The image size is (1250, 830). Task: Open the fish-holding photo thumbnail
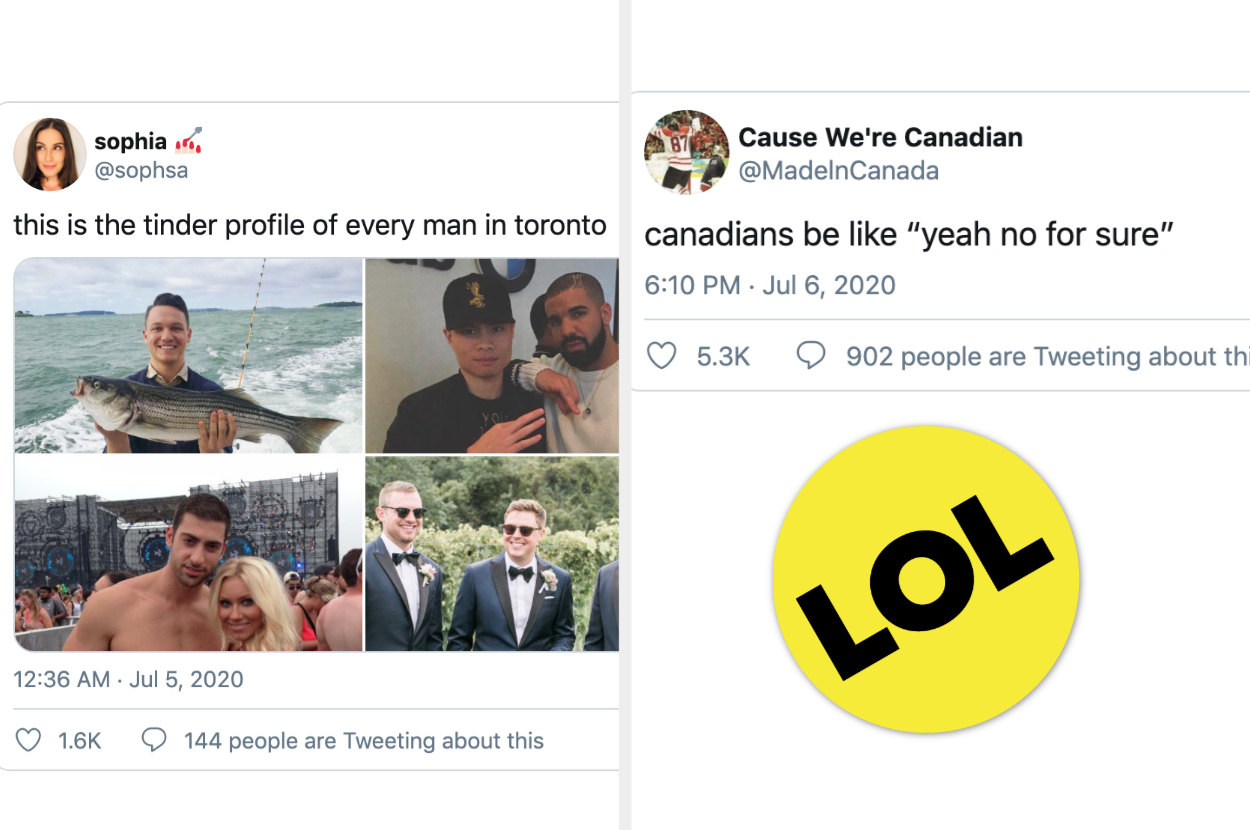pos(188,355)
